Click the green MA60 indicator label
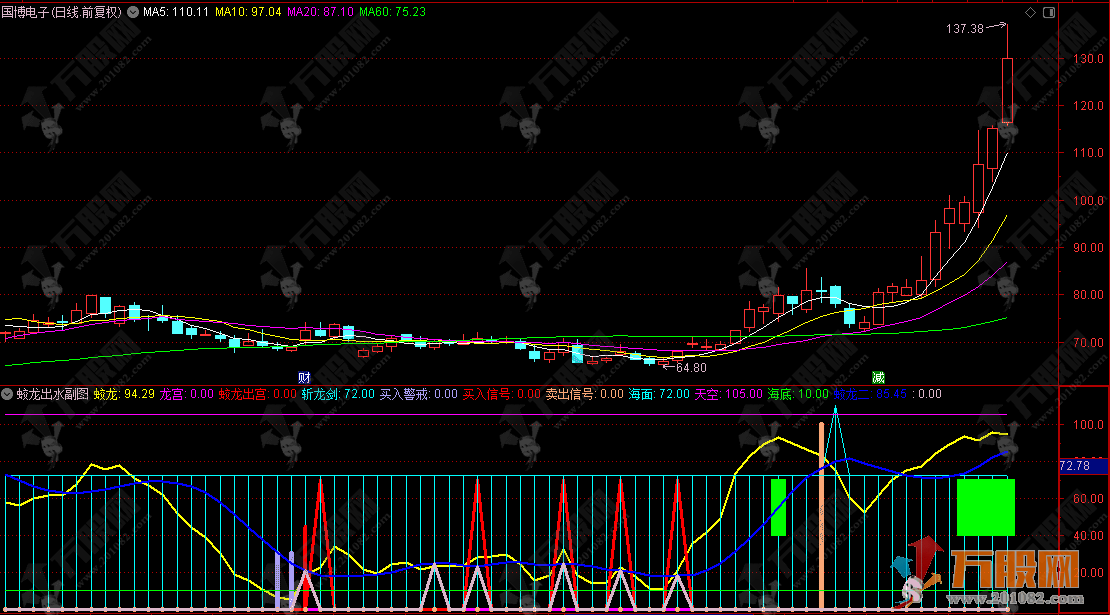 (392, 12)
